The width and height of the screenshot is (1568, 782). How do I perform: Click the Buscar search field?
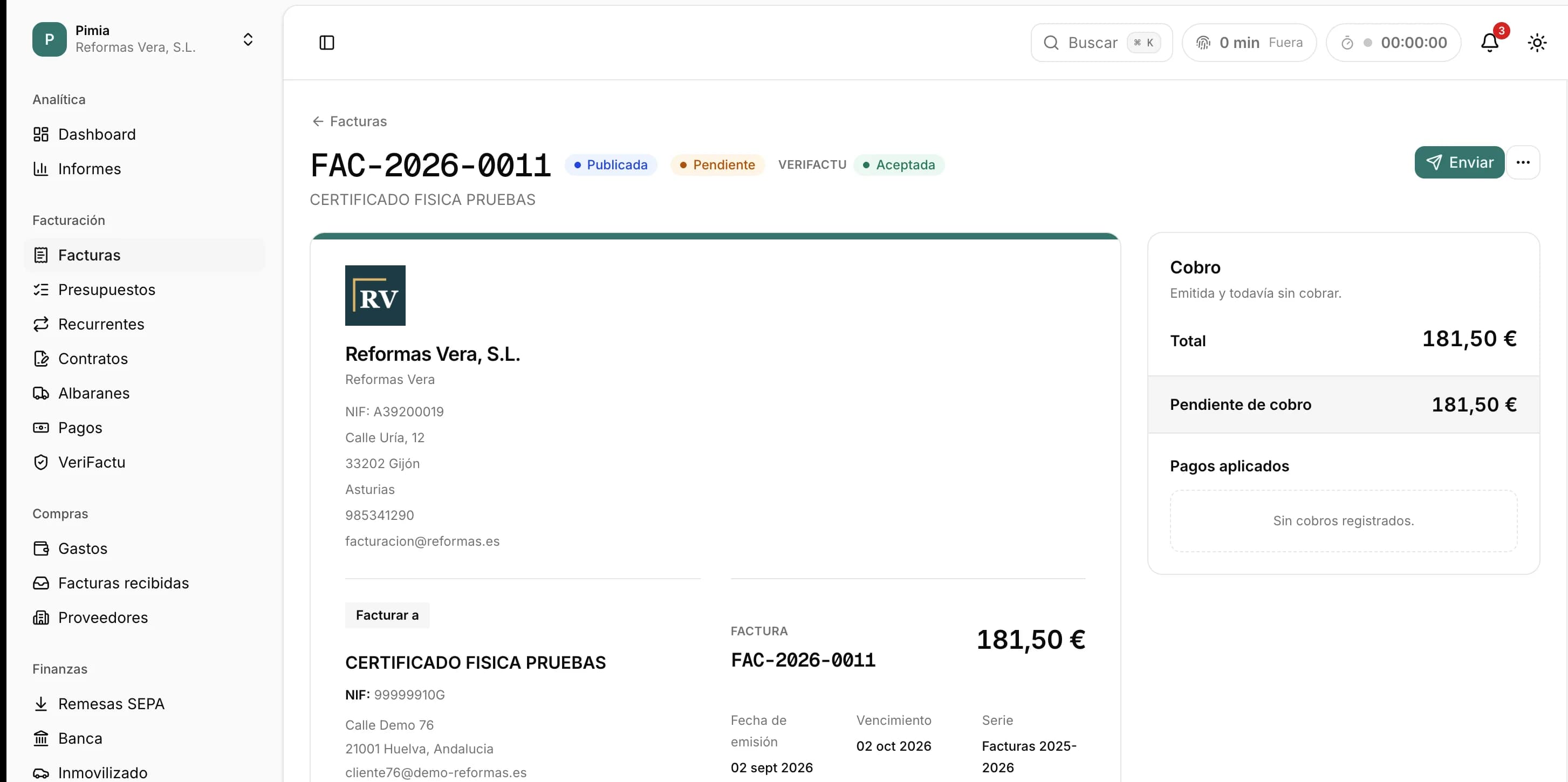[1101, 43]
